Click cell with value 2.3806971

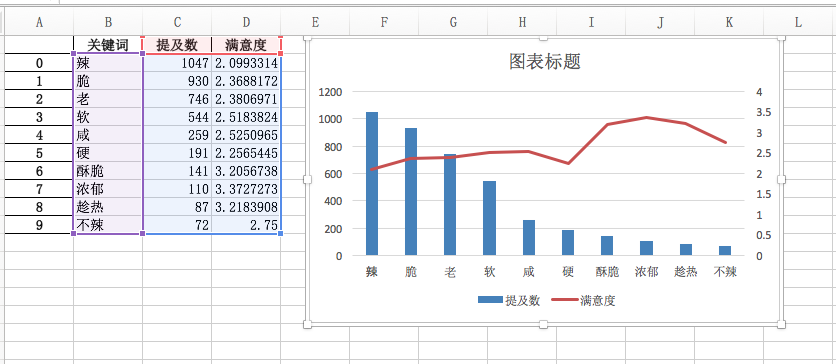[246, 99]
